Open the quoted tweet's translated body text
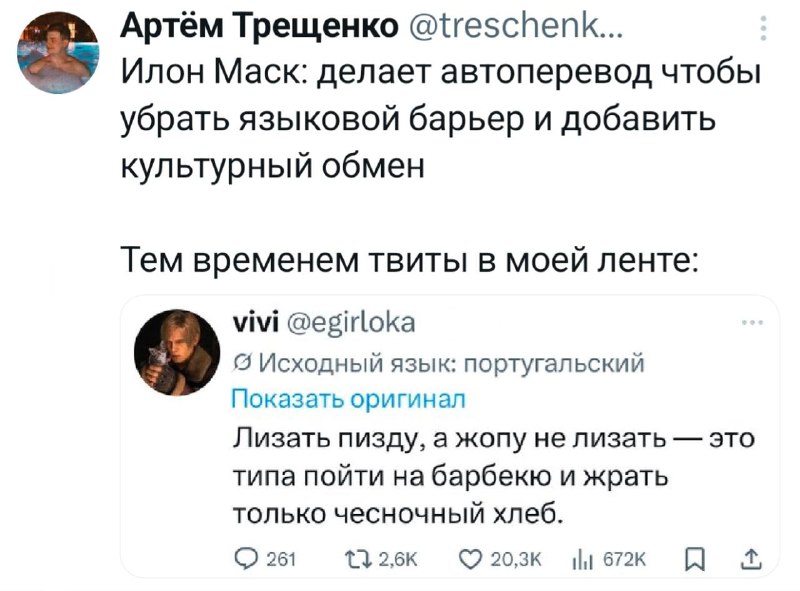The height and width of the screenshot is (591, 800). pyautogui.click(x=494, y=475)
